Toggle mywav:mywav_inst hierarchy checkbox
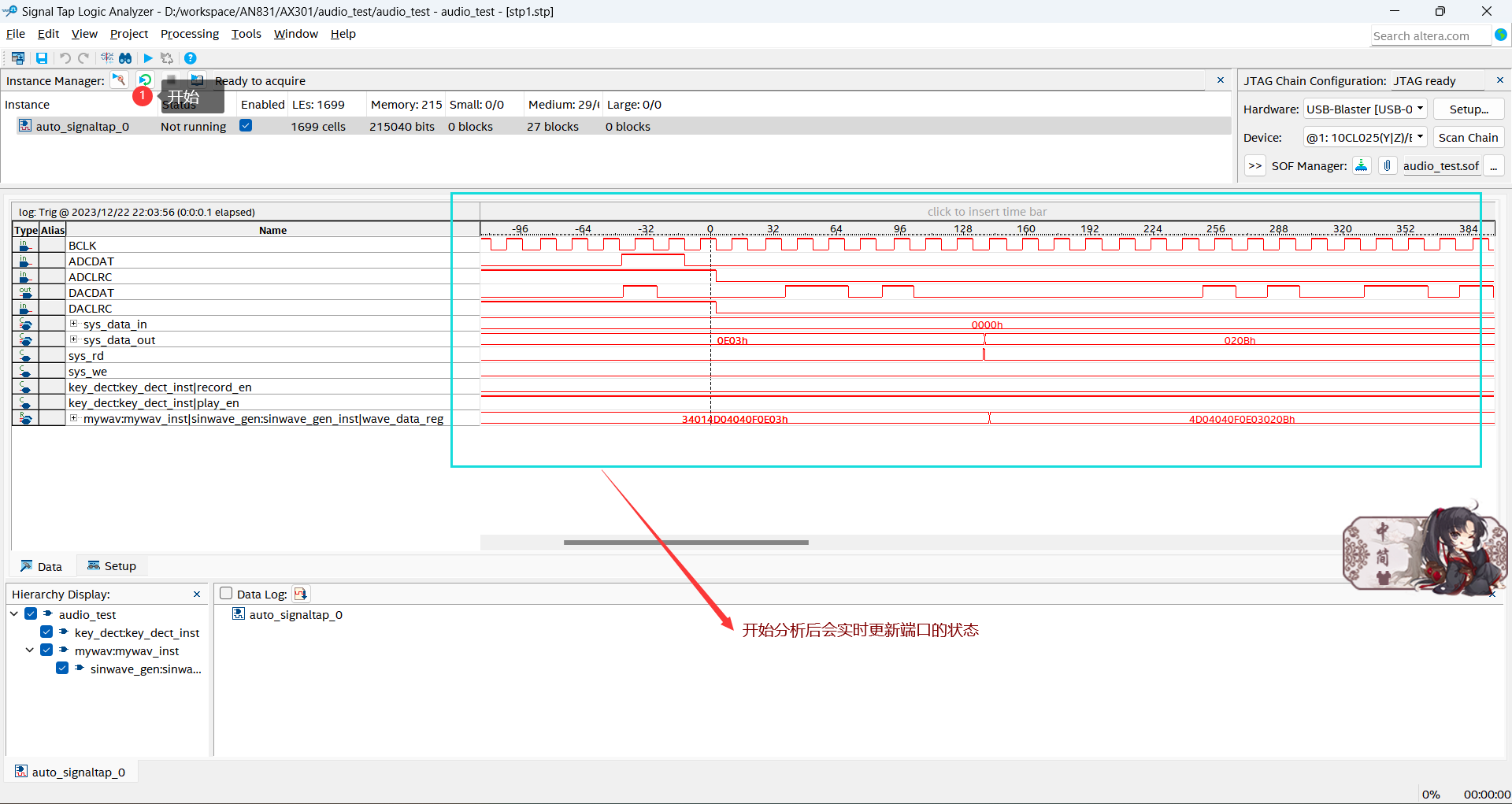The image size is (1512, 804). (x=46, y=650)
